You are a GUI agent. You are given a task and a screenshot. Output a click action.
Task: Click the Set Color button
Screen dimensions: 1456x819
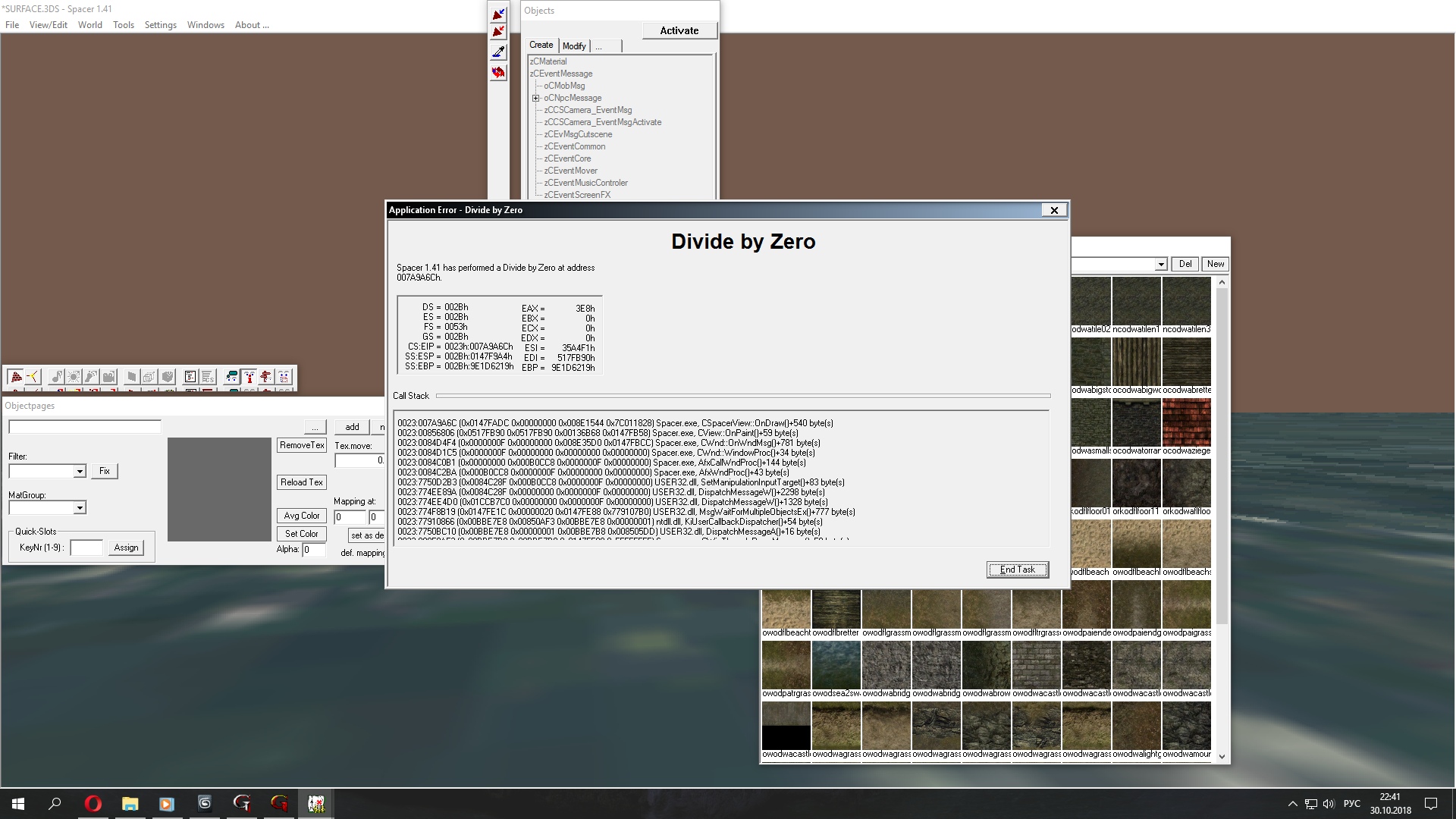point(302,534)
